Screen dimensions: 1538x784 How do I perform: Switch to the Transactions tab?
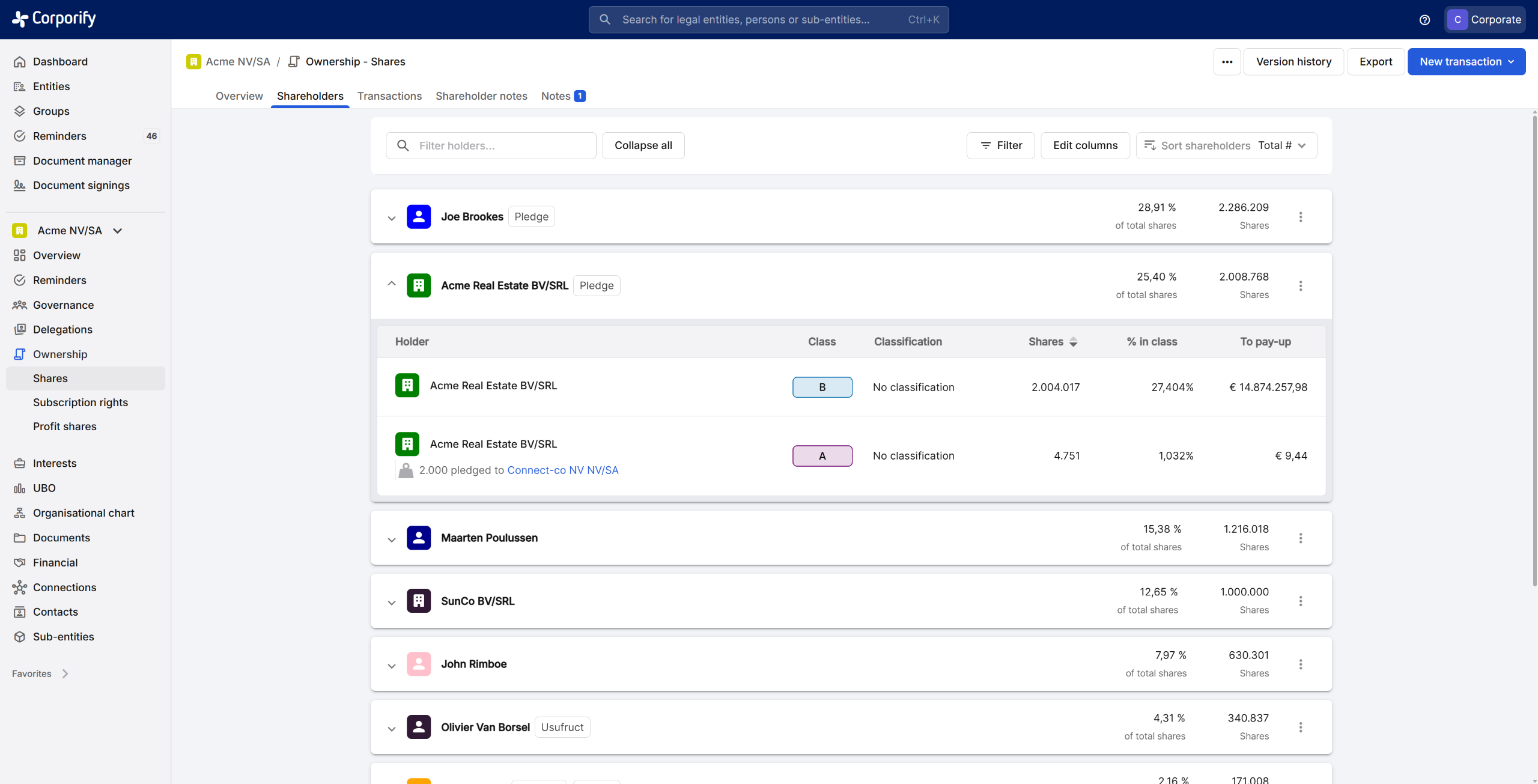[x=389, y=96]
